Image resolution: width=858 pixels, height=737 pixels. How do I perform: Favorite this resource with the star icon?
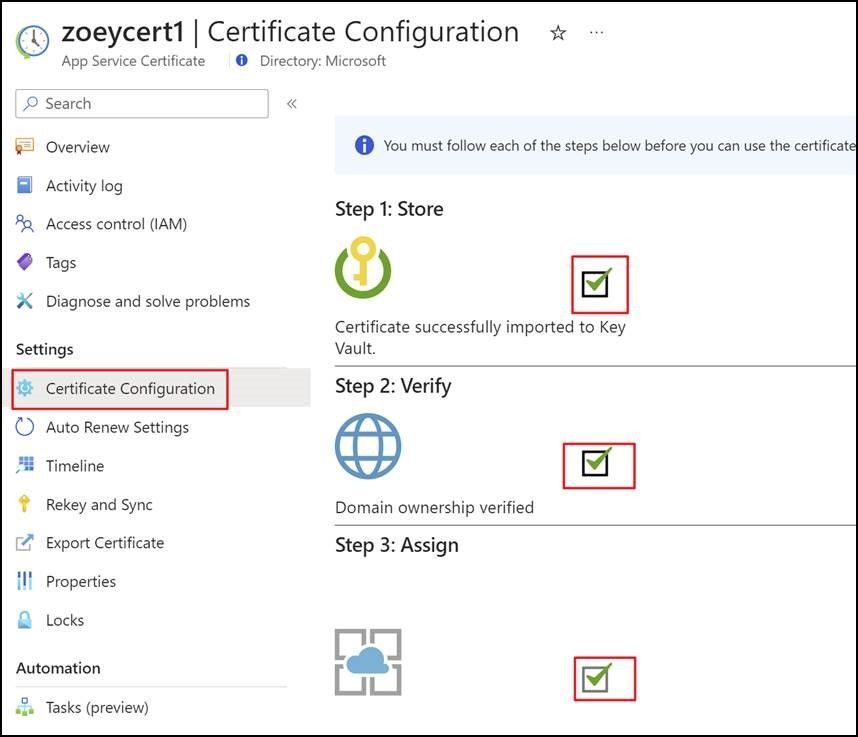pyautogui.click(x=558, y=33)
